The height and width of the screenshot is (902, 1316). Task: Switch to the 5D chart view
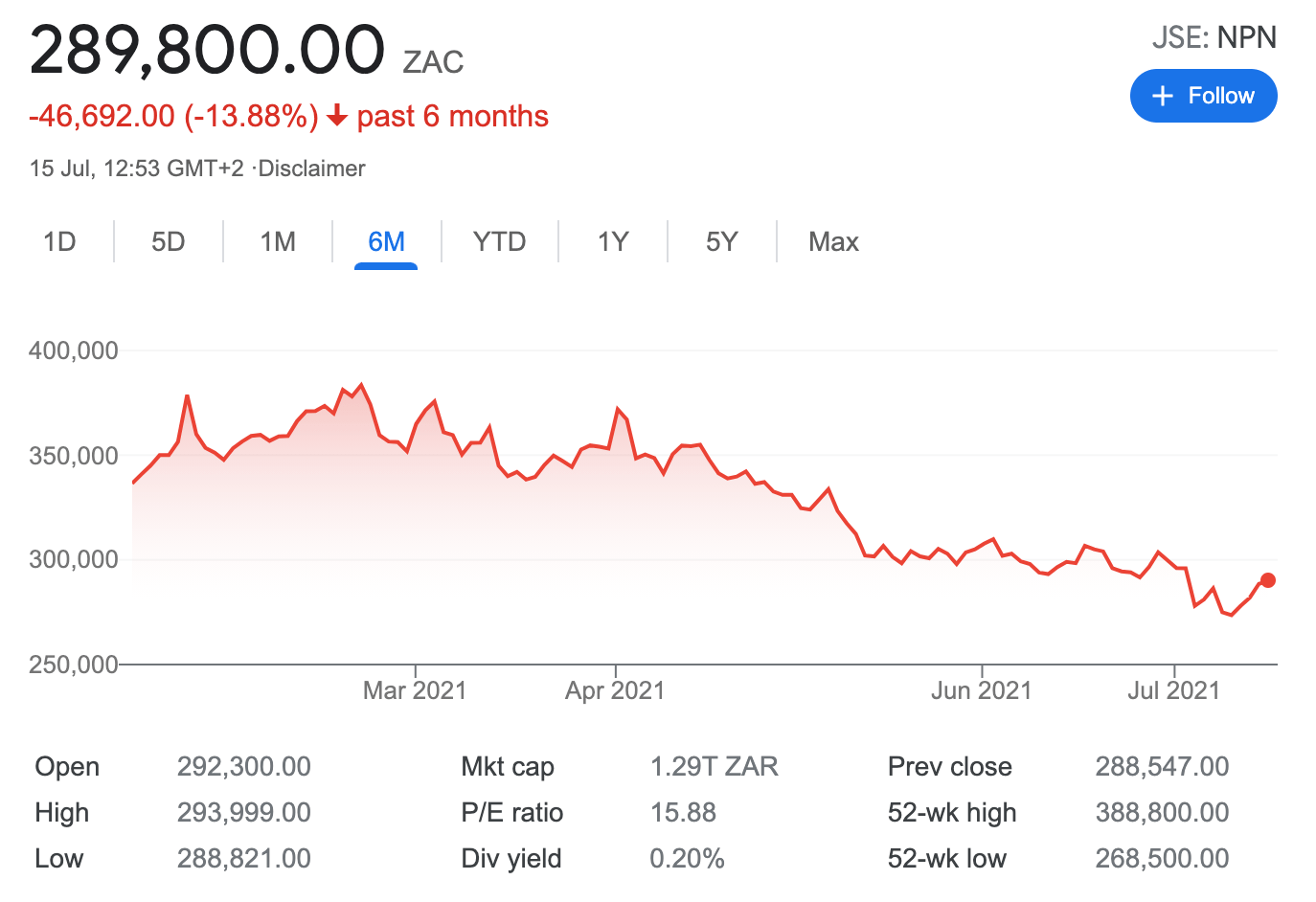tap(168, 241)
